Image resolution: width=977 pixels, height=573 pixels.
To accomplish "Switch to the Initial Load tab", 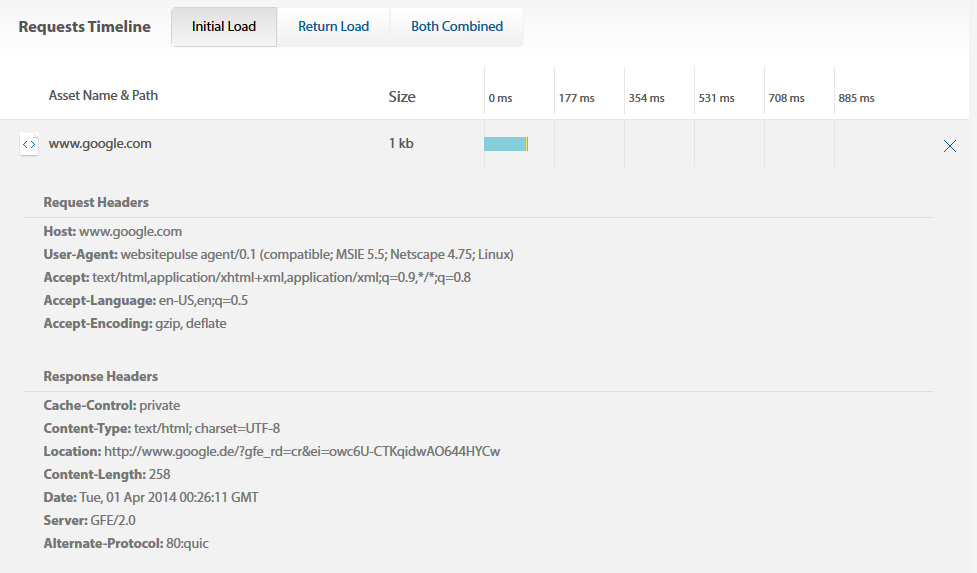I will coord(224,27).
